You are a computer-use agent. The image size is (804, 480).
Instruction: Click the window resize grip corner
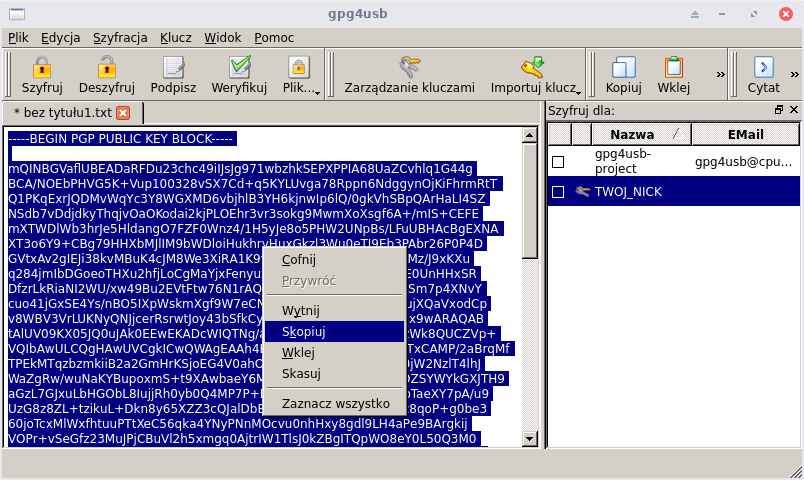coord(796,472)
